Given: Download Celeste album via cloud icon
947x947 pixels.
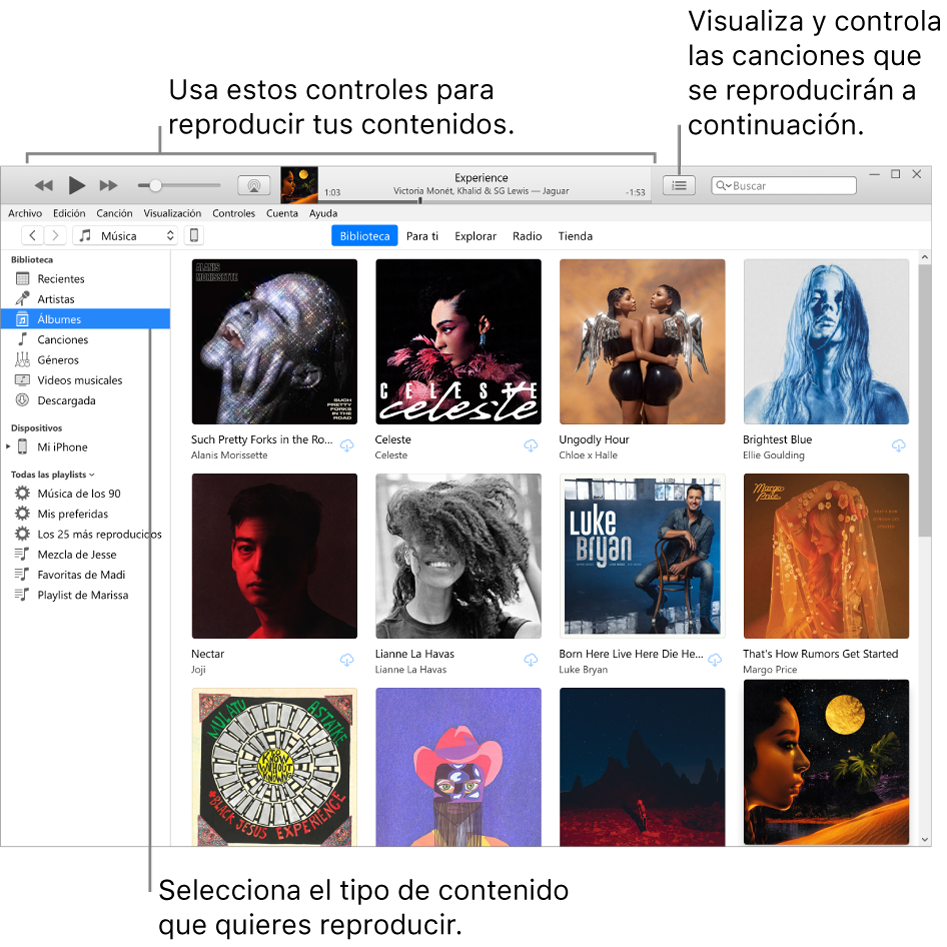Looking at the screenshot, I should click(531, 446).
